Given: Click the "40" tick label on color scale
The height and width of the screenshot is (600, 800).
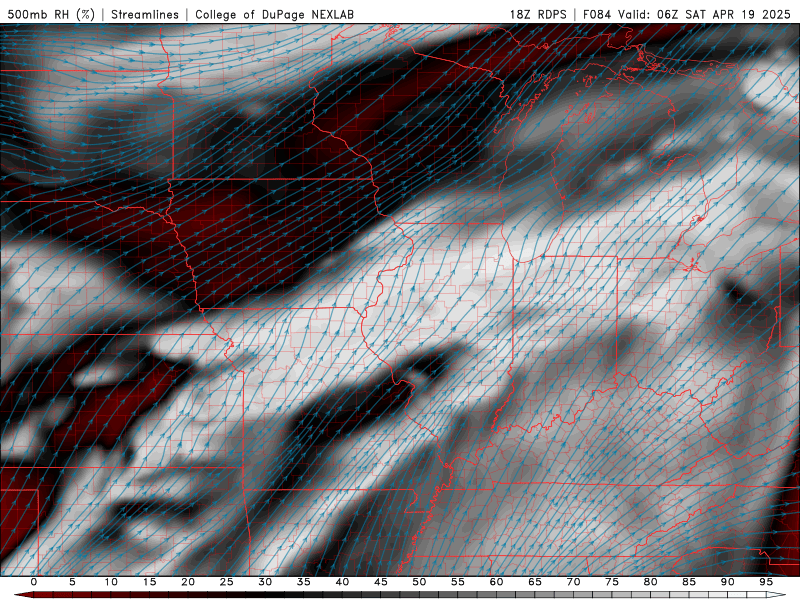Looking at the screenshot, I should [x=342, y=582].
